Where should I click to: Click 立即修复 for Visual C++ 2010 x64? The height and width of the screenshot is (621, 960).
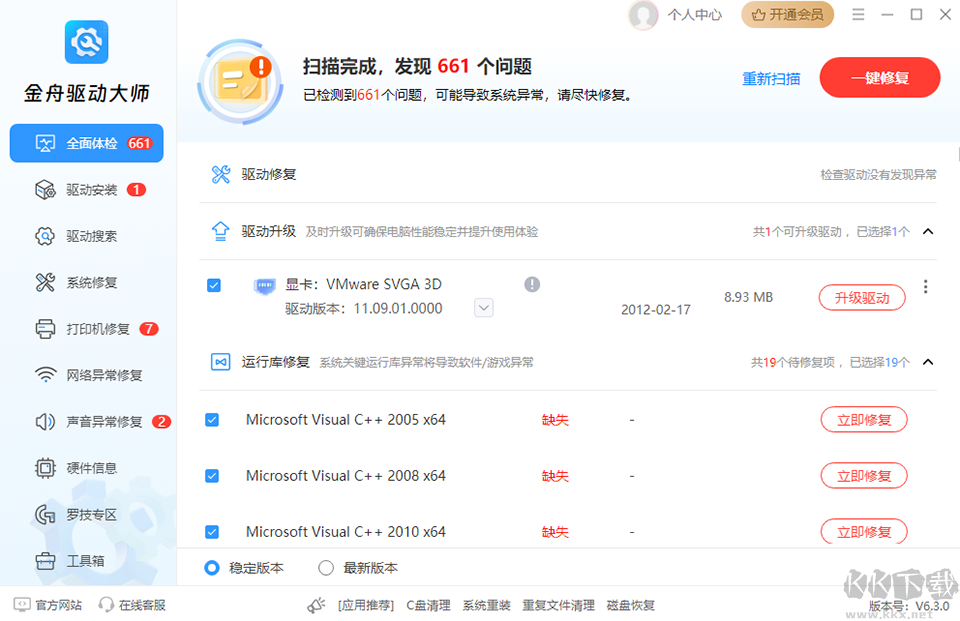(x=864, y=532)
